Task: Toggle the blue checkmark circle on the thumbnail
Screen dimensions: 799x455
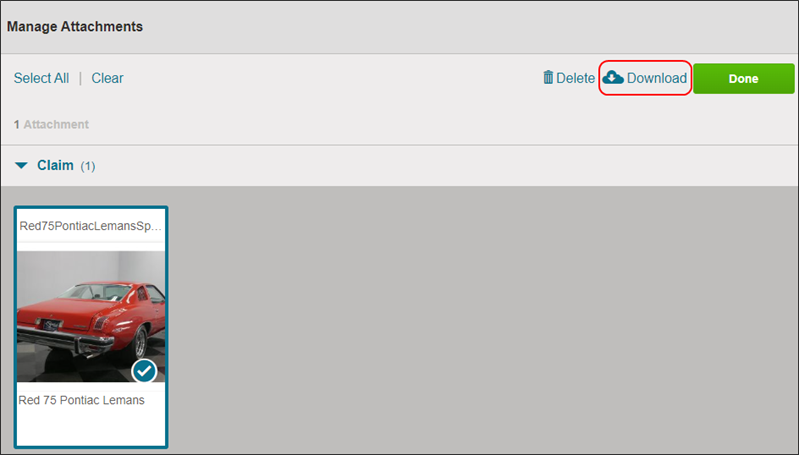Action: tap(144, 371)
